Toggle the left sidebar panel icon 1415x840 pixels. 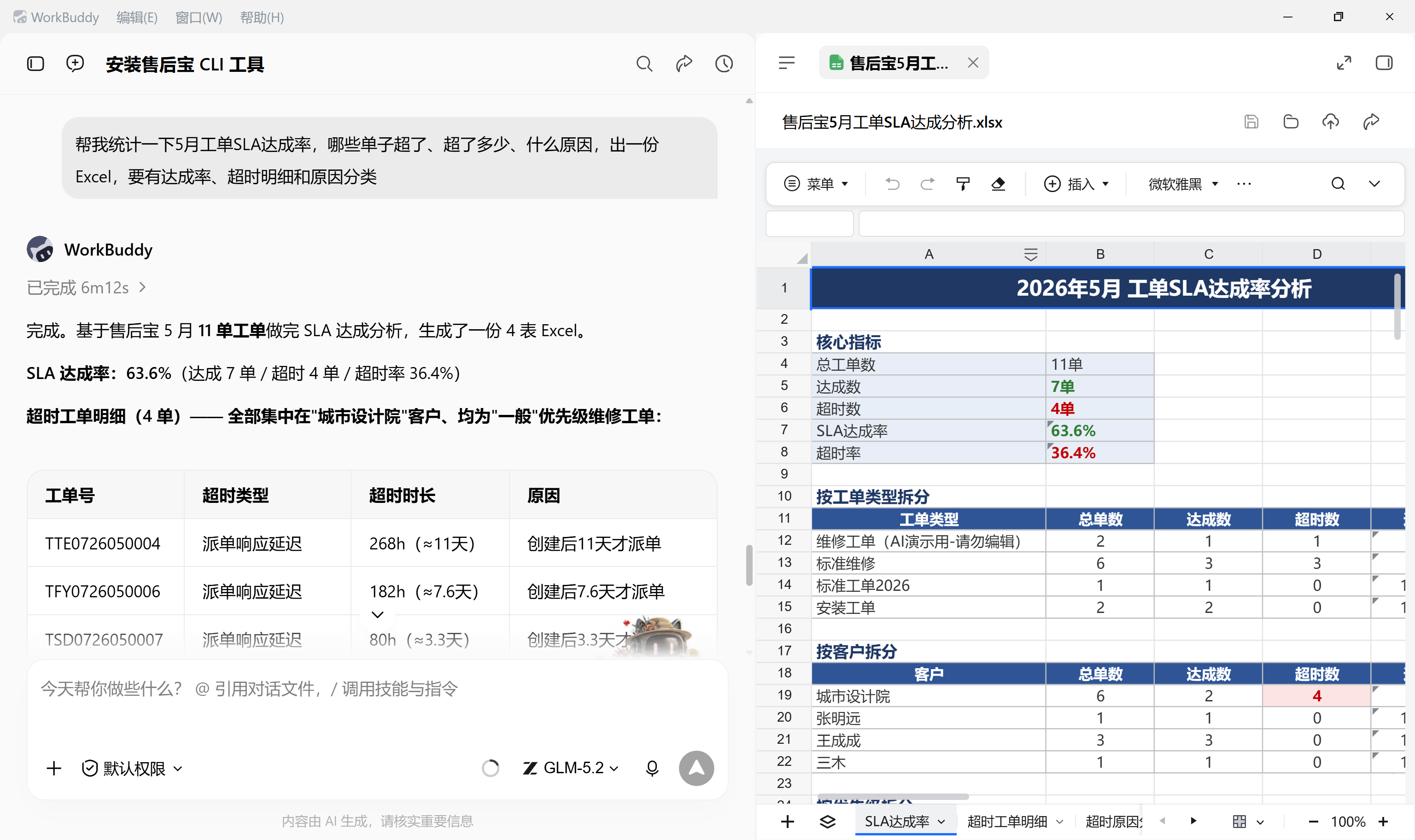[35, 64]
